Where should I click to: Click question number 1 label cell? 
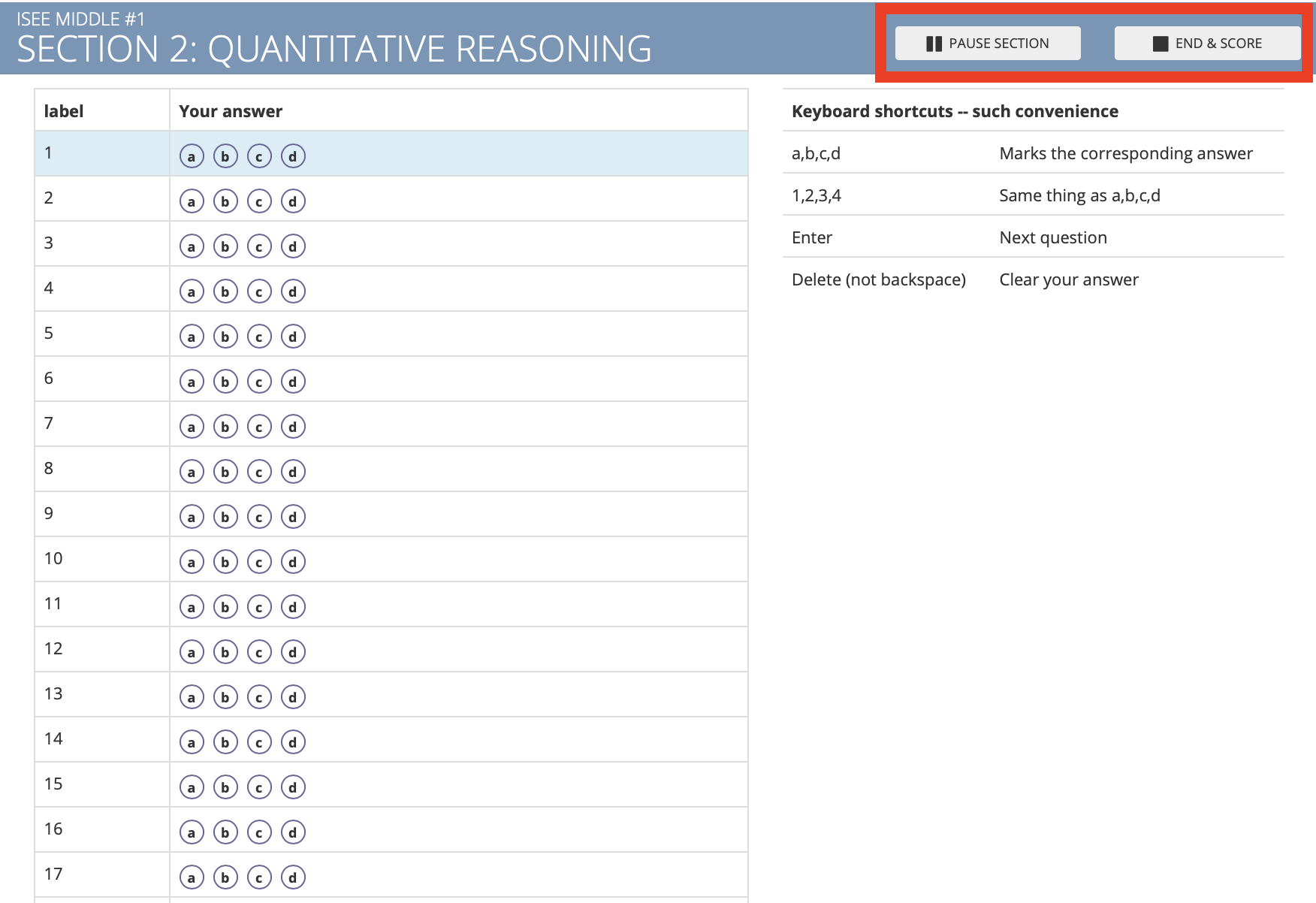tap(102, 153)
